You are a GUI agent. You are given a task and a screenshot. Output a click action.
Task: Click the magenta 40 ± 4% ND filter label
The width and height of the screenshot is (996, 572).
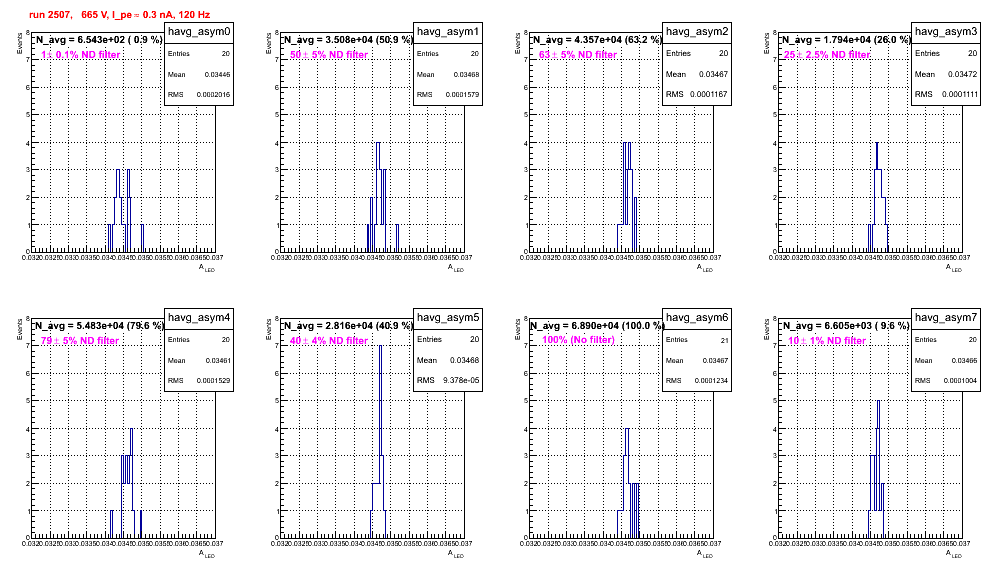click(x=329, y=341)
